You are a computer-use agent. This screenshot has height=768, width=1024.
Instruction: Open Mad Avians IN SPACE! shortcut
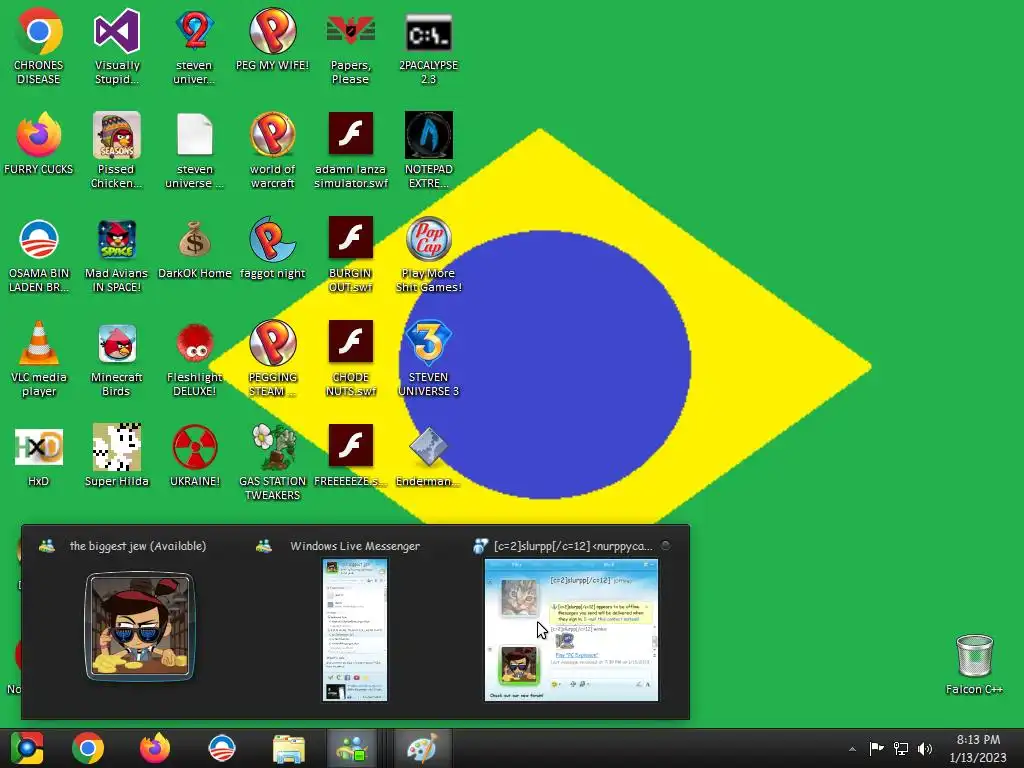coord(116,255)
